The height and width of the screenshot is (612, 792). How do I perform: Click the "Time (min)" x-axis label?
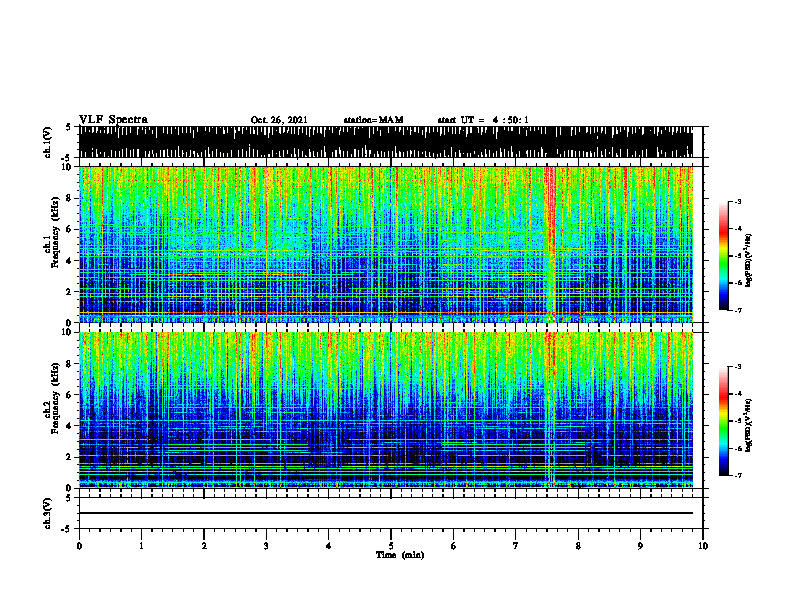400,555
